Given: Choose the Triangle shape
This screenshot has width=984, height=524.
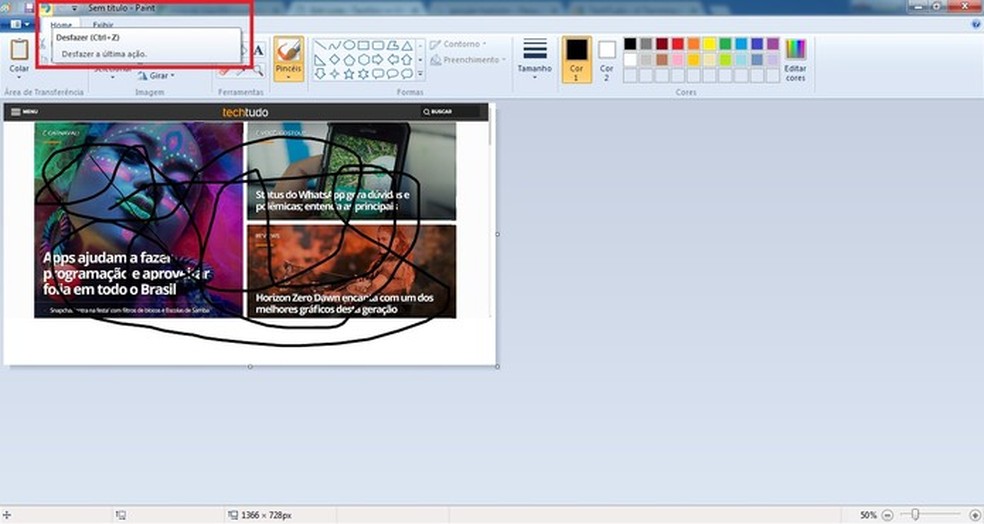Looking at the screenshot, I should coord(407,45).
